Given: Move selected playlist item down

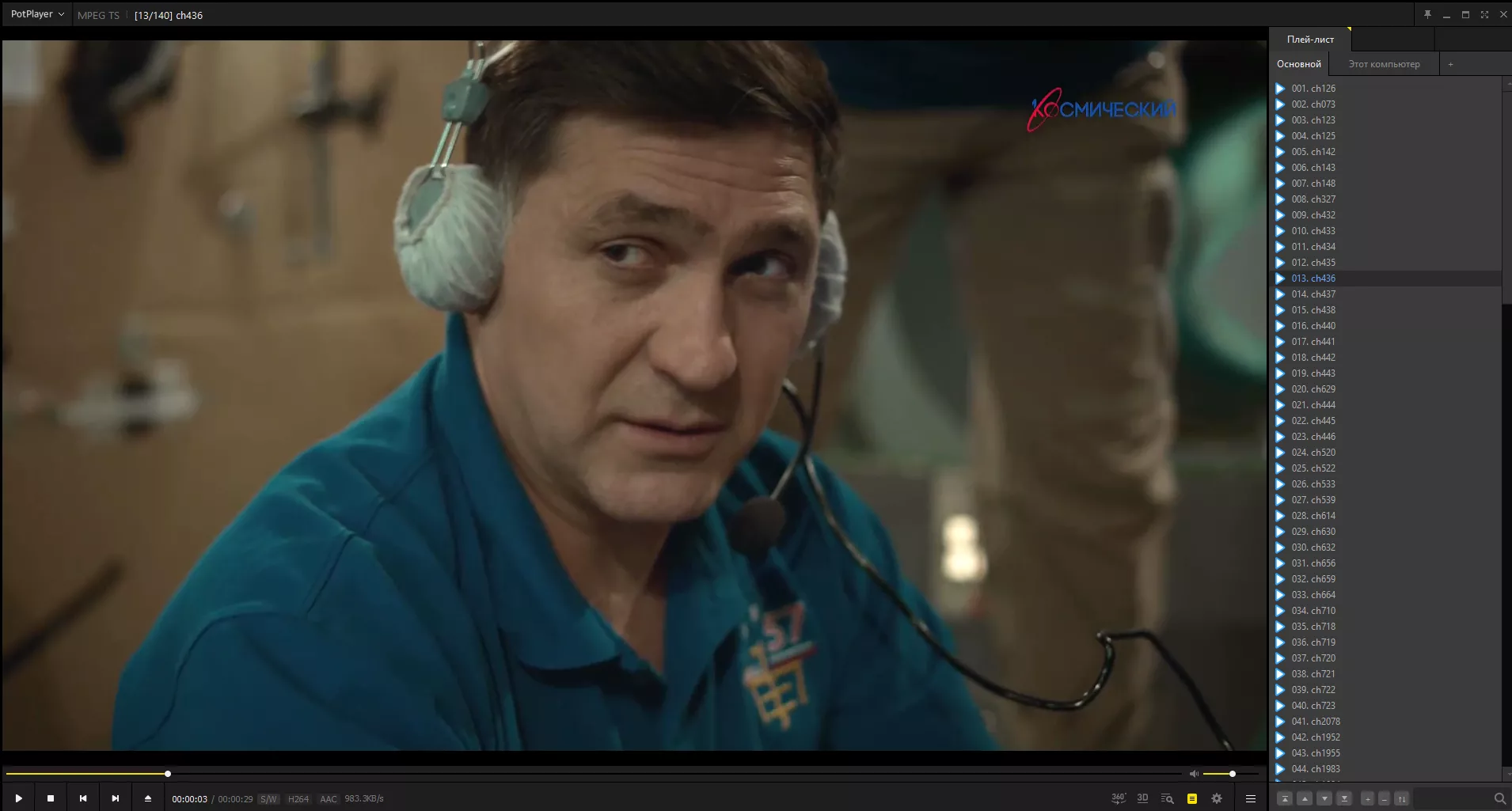Looking at the screenshot, I should (x=1324, y=799).
